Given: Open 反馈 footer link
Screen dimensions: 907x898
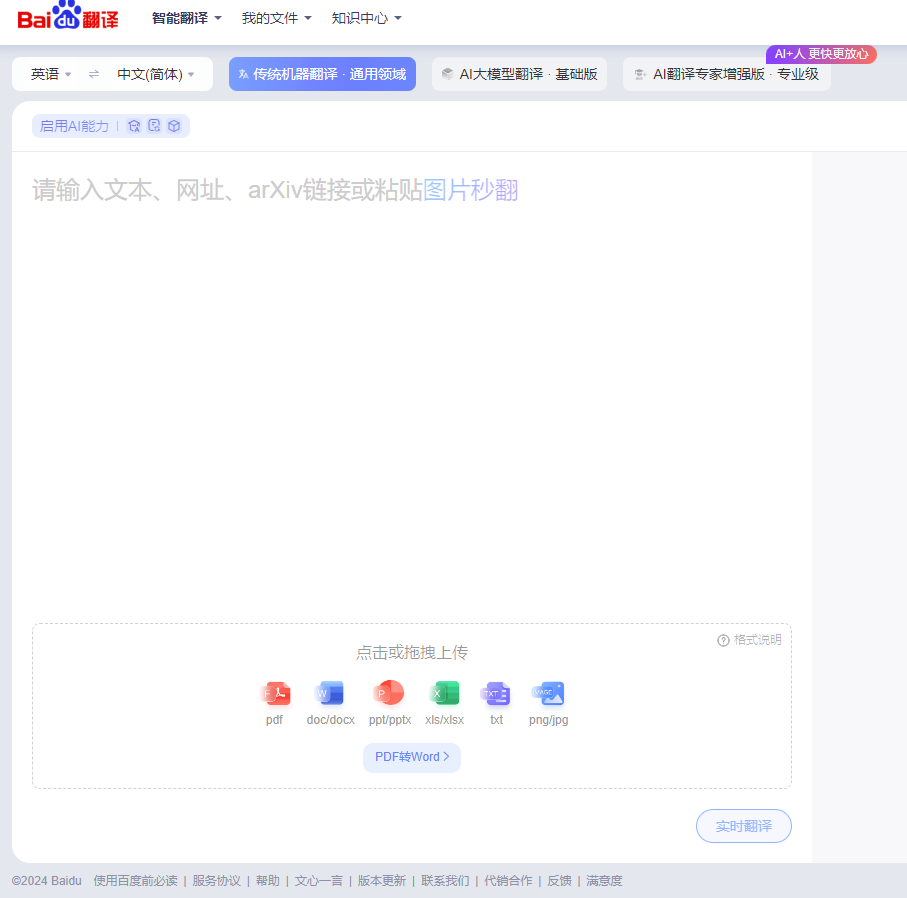Looking at the screenshot, I should [559, 881].
